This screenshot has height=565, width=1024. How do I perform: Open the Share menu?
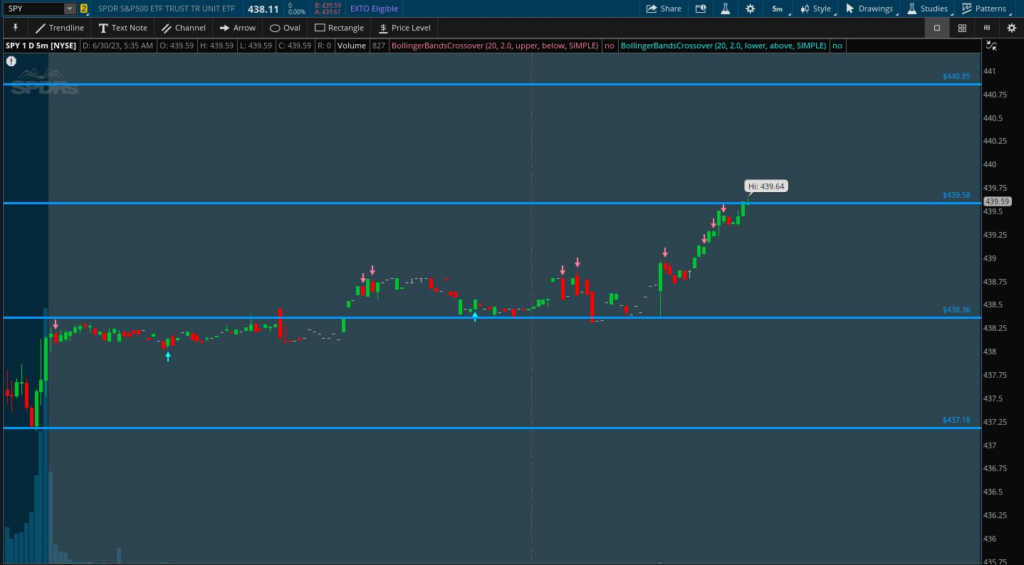coord(664,8)
